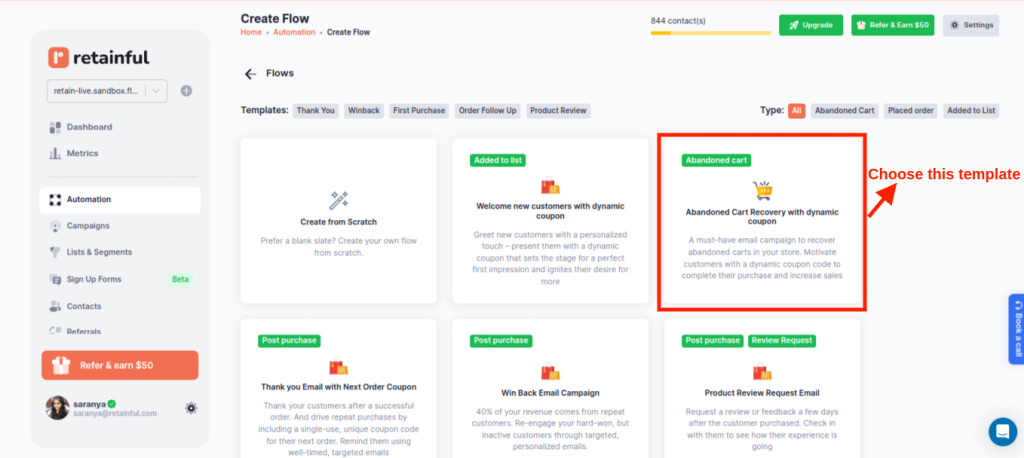Click the Contacts people icon
Screen dimensions: 1024x458
tap(55, 306)
